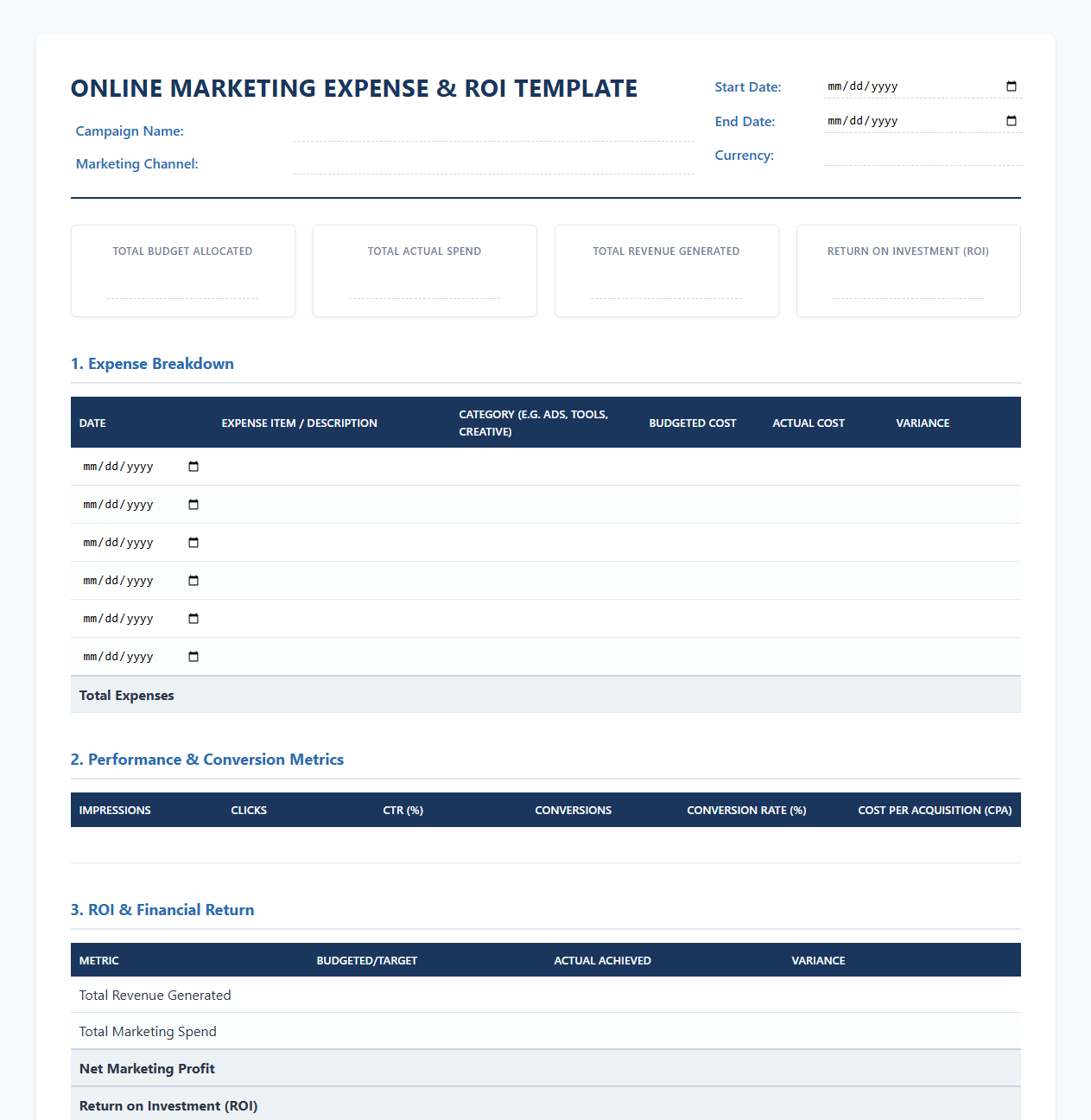
Task: Focus the date field in third expense row
Action: (142, 543)
